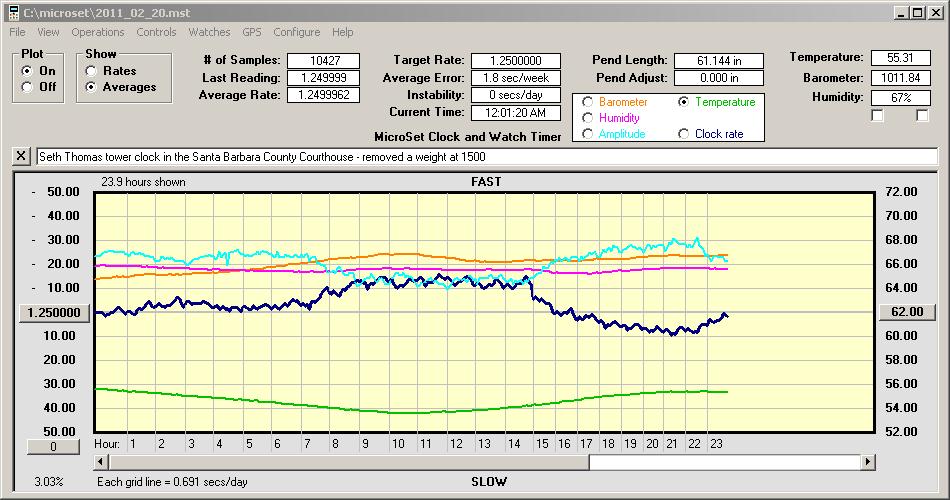Click the Seth Thomas comment text field

pos(487,156)
